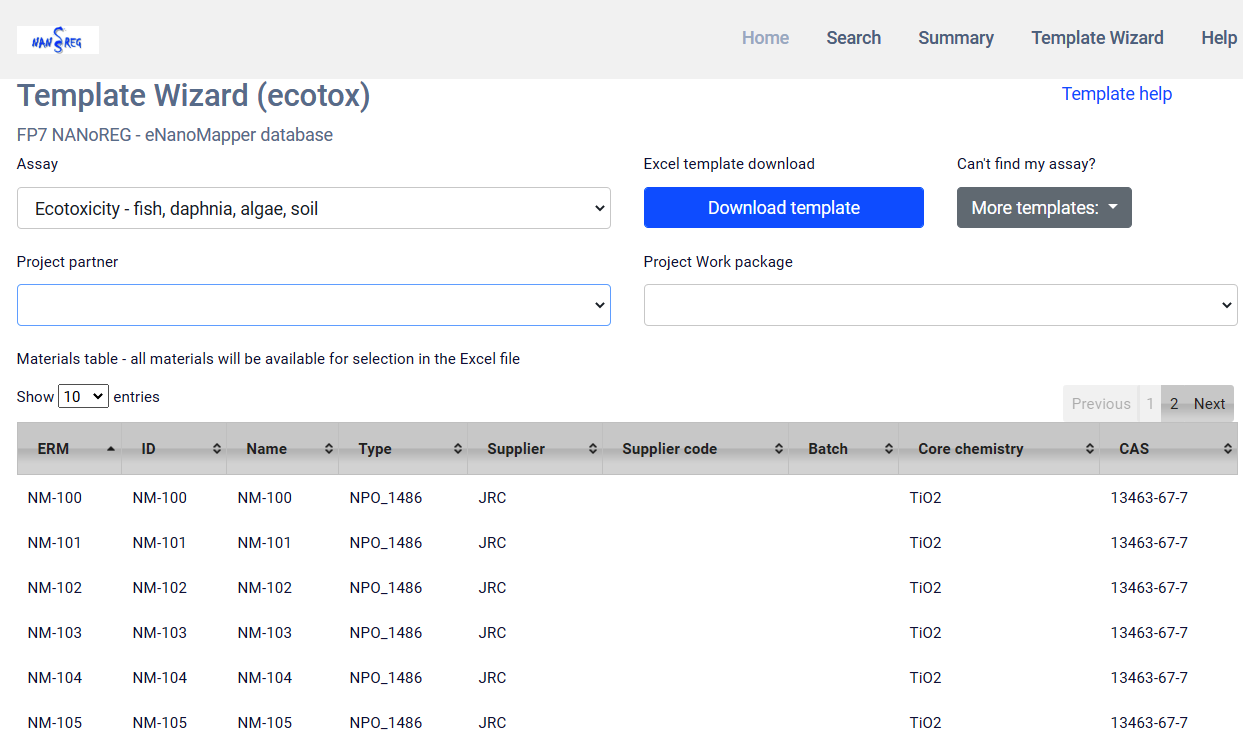Select page 1 of the table
Viewport: 1243px width, 743px height.
[x=1150, y=404]
